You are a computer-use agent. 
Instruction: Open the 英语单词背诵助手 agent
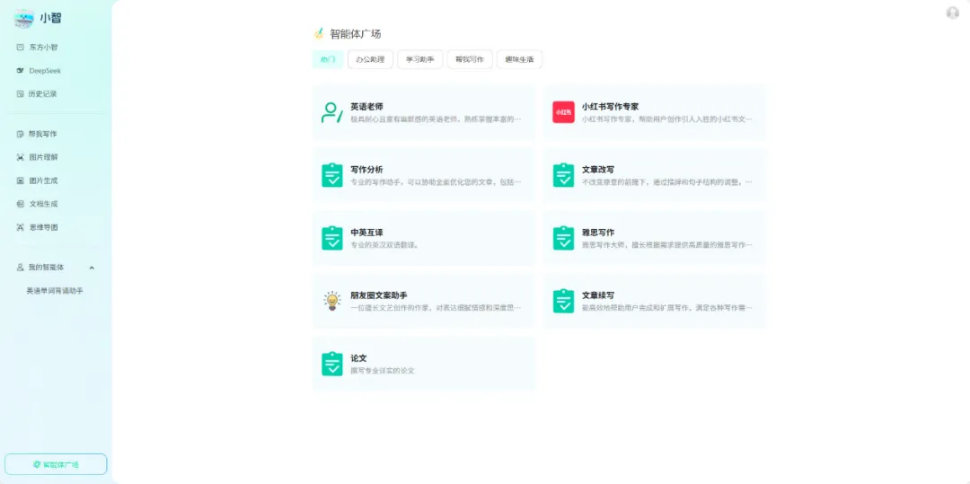[x=55, y=291]
